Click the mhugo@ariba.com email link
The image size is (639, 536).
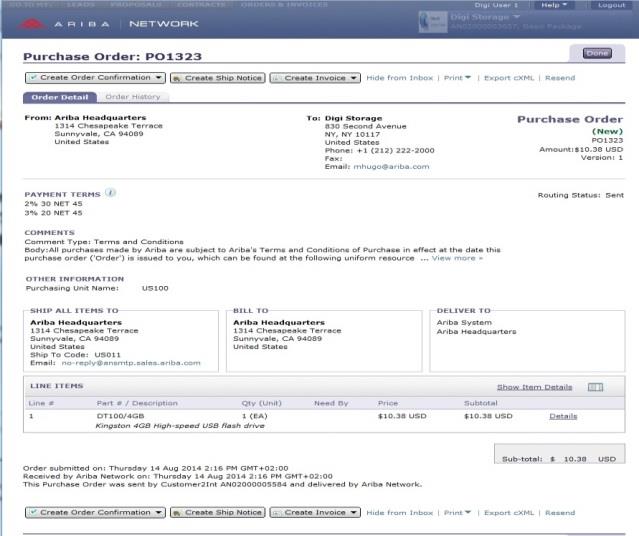(x=391, y=167)
